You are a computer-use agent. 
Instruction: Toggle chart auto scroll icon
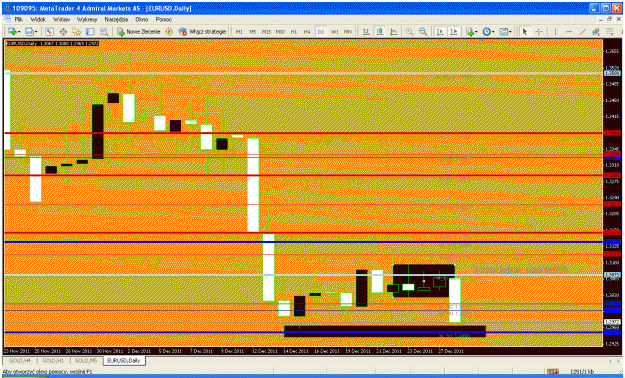(x=440, y=32)
